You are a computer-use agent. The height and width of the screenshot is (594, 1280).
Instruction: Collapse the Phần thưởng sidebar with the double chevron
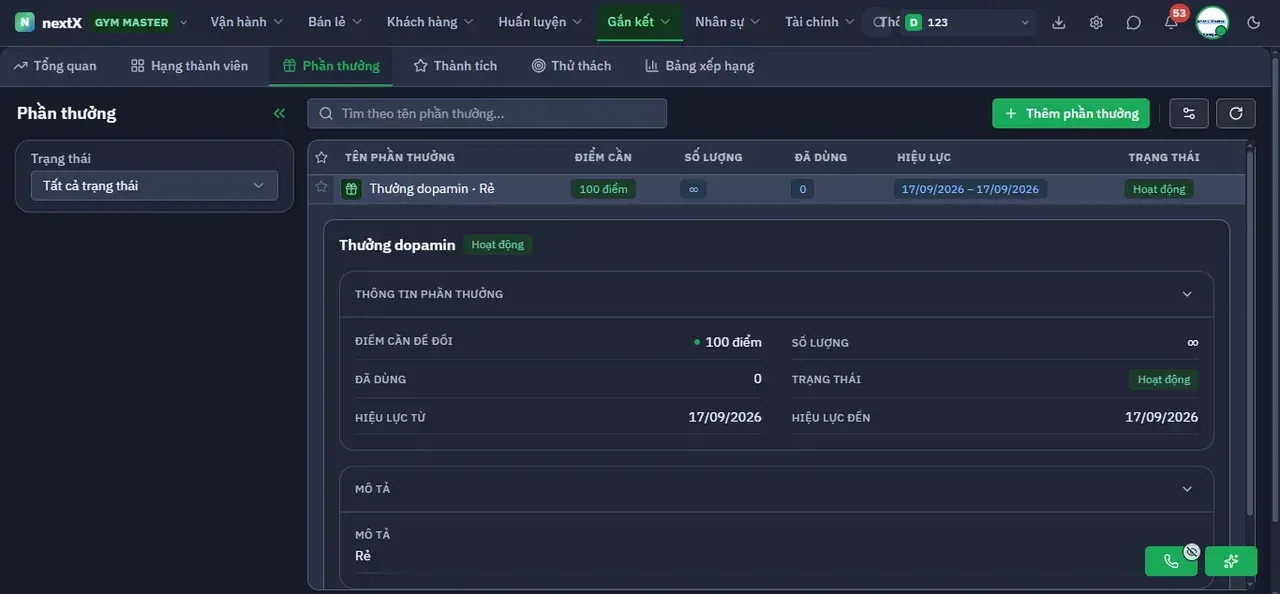point(279,113)
